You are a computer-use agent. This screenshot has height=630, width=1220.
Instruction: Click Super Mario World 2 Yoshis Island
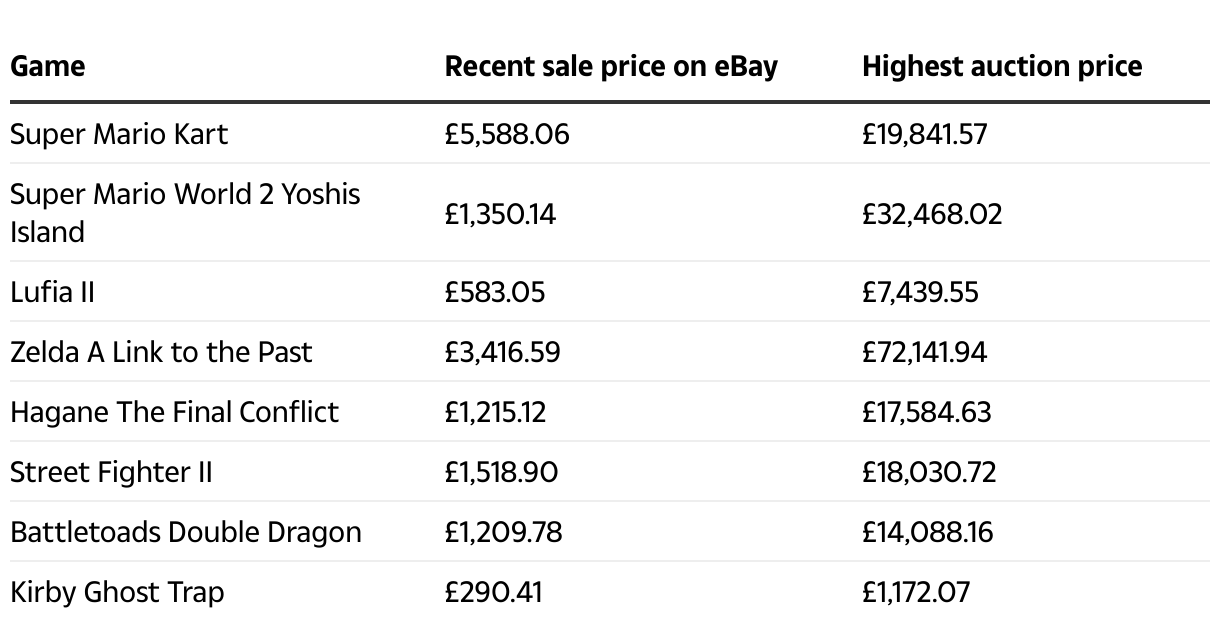[185, 213]
